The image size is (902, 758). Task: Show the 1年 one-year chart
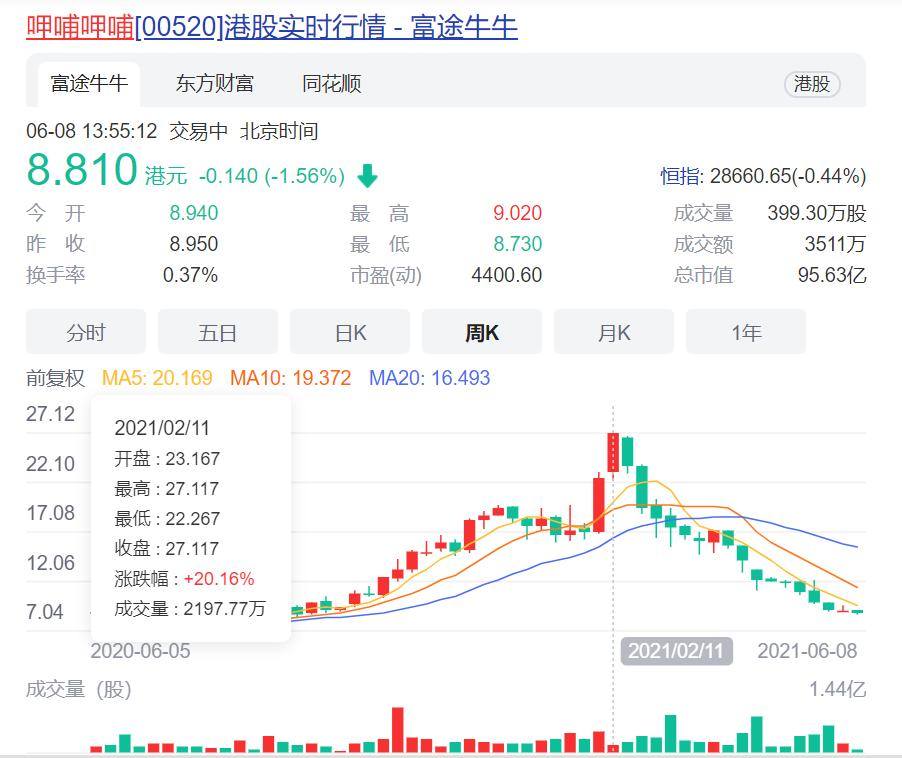pos(746,332)
